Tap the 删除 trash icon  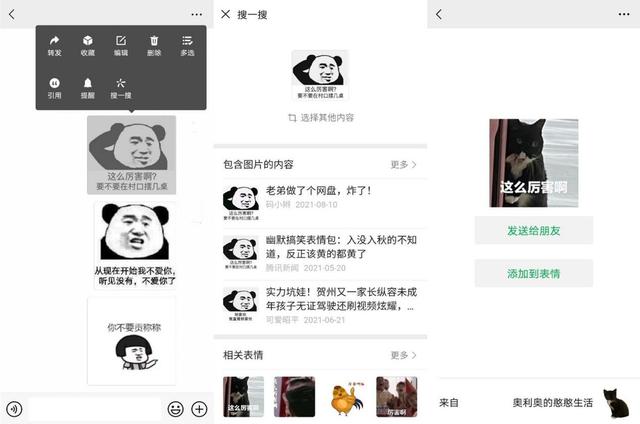[x=154, y=46]
